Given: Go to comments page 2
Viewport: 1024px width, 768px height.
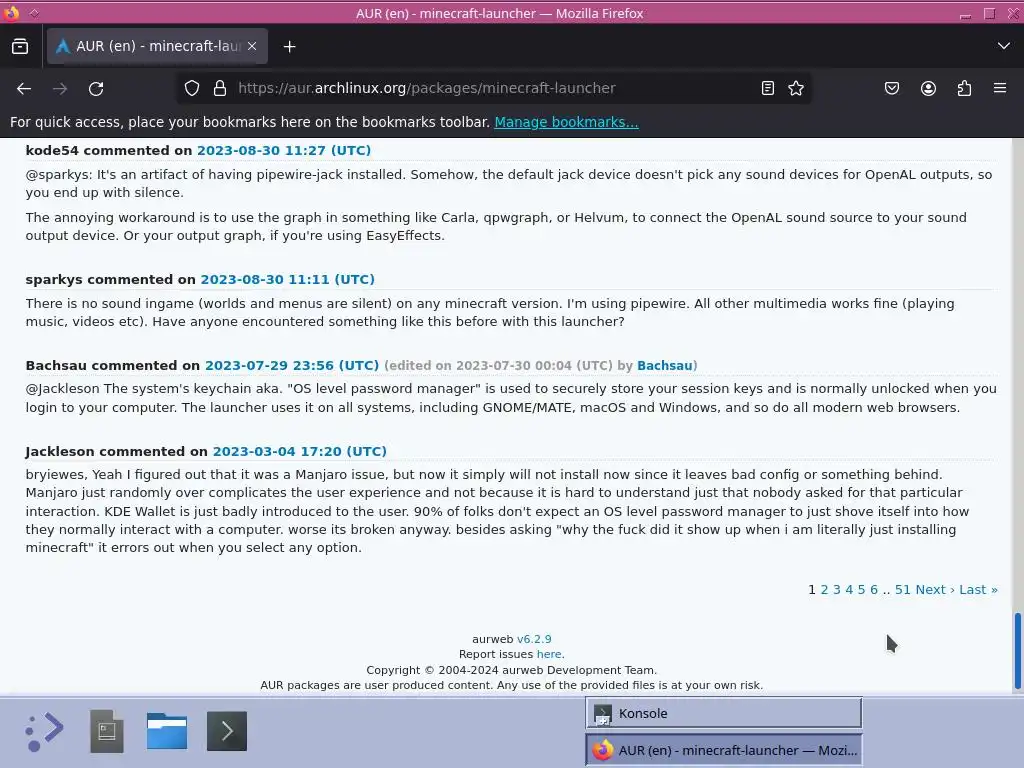Looking at the screenshot, I should (x=824, y=590).
